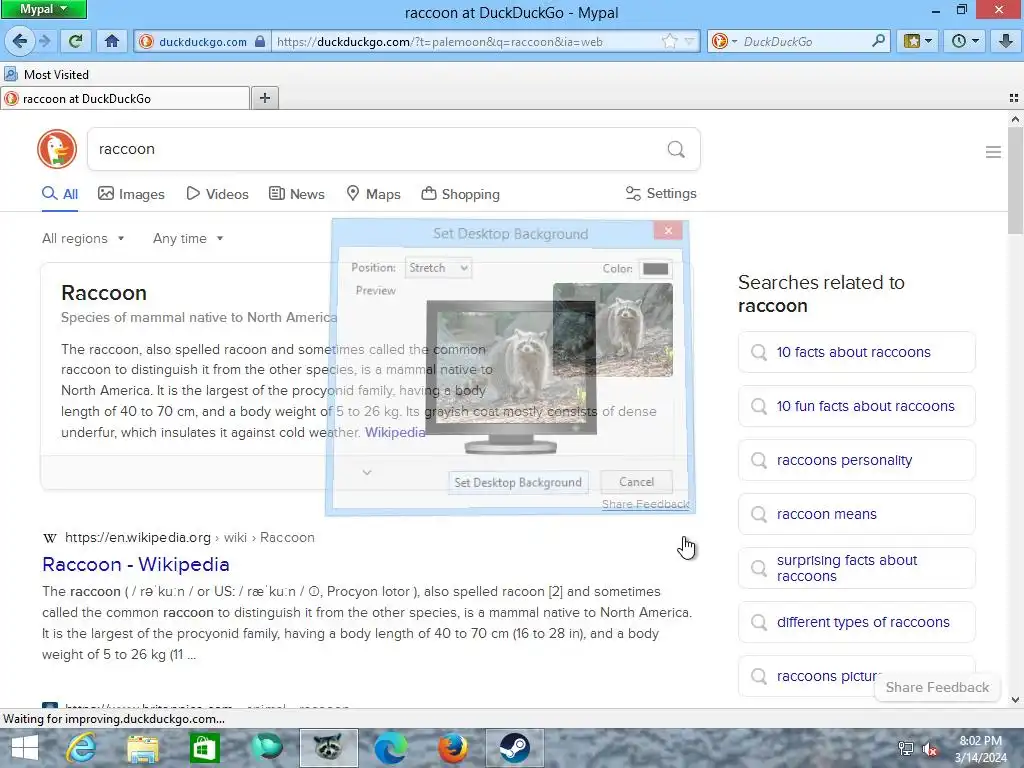The image size is (1024, 768).
Task: Open the tab groups grid icon
Action: 1014,98
